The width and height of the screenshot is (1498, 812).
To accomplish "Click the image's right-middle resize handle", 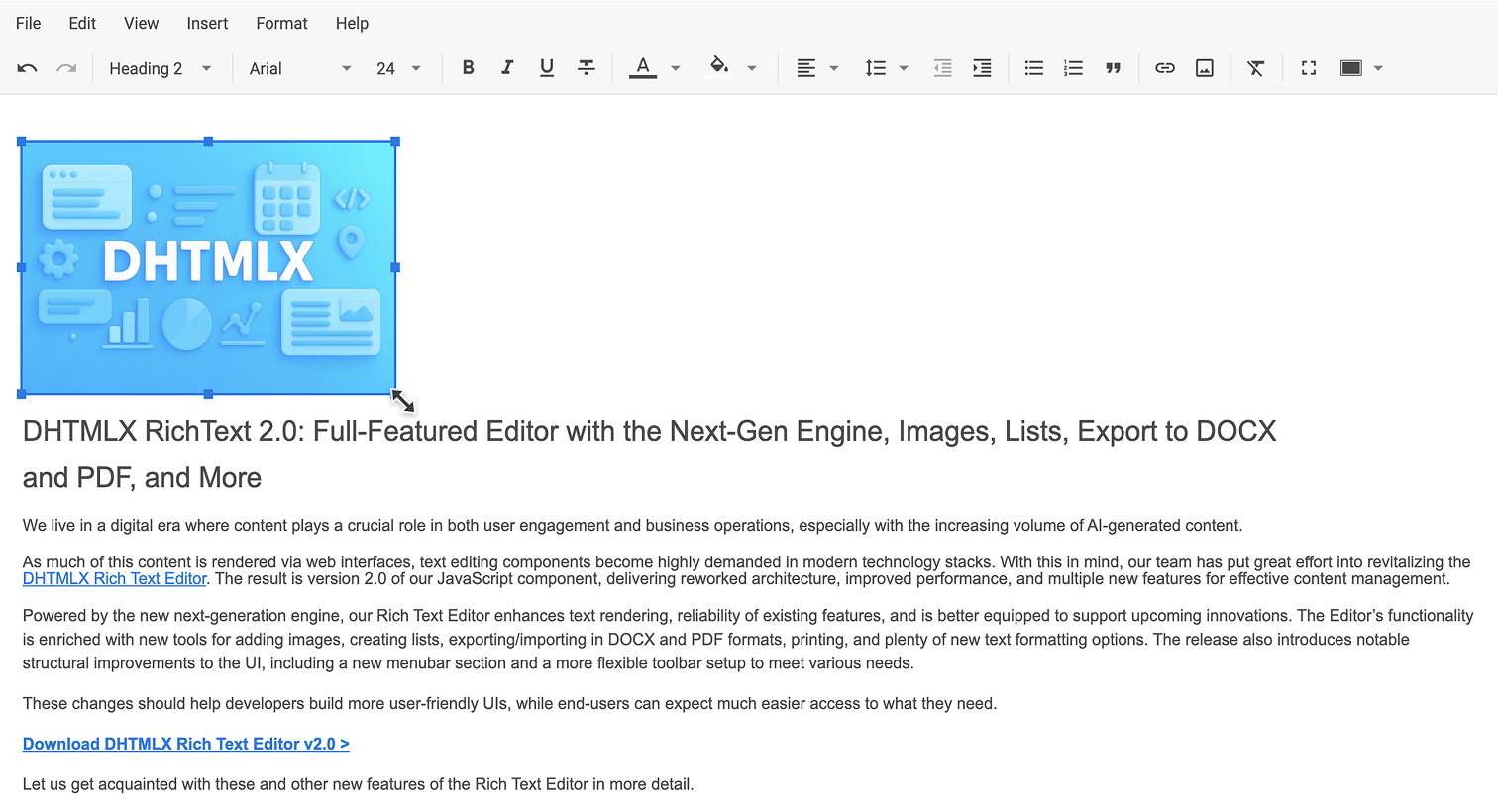I will coord(395,267).
